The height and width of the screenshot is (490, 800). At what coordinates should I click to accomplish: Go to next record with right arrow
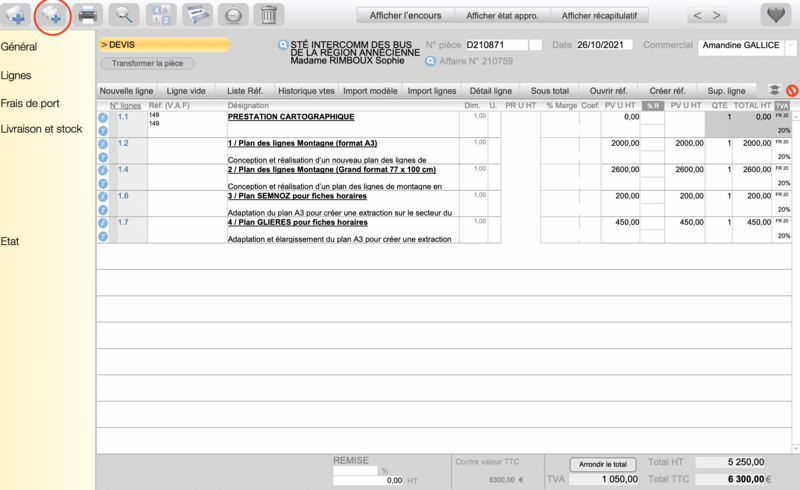pyautogui.click(x=716, y=15)
